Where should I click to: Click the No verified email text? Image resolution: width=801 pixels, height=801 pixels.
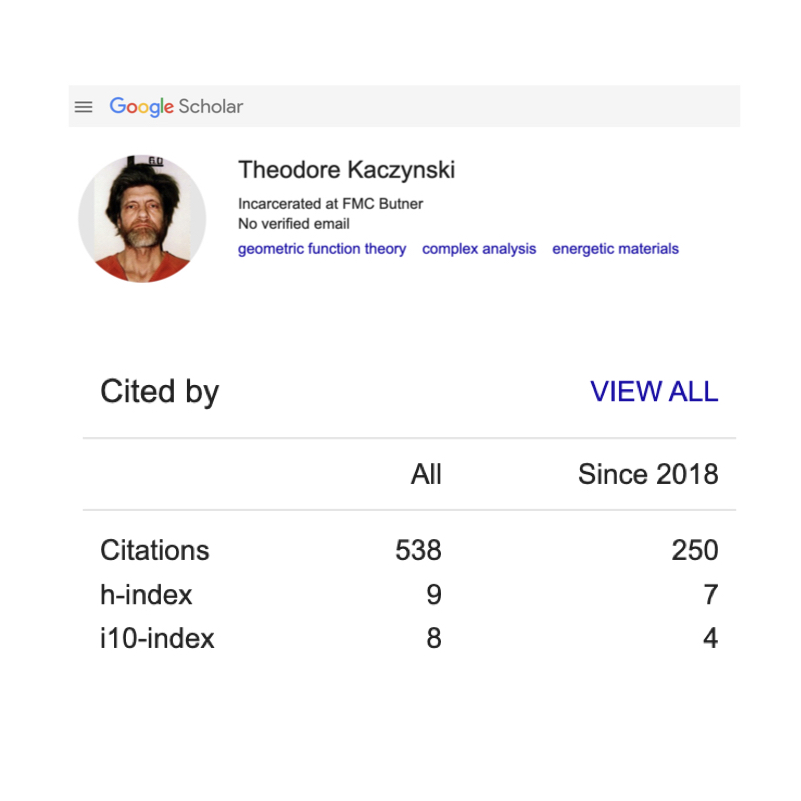tap(294, 224)
